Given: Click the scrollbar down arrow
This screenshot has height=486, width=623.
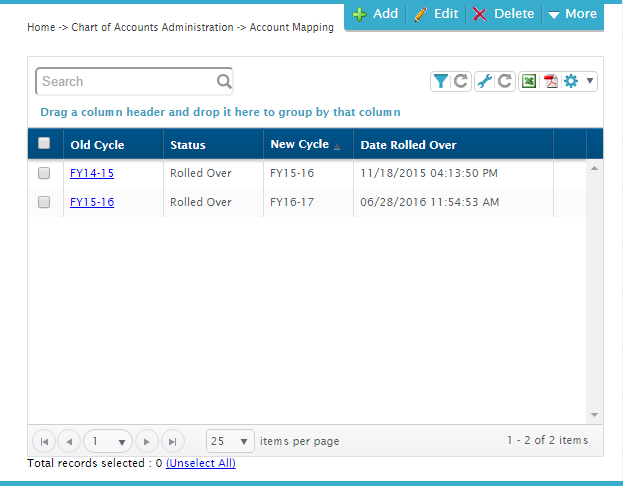Looking at the screenshot, I should [594, 415].
